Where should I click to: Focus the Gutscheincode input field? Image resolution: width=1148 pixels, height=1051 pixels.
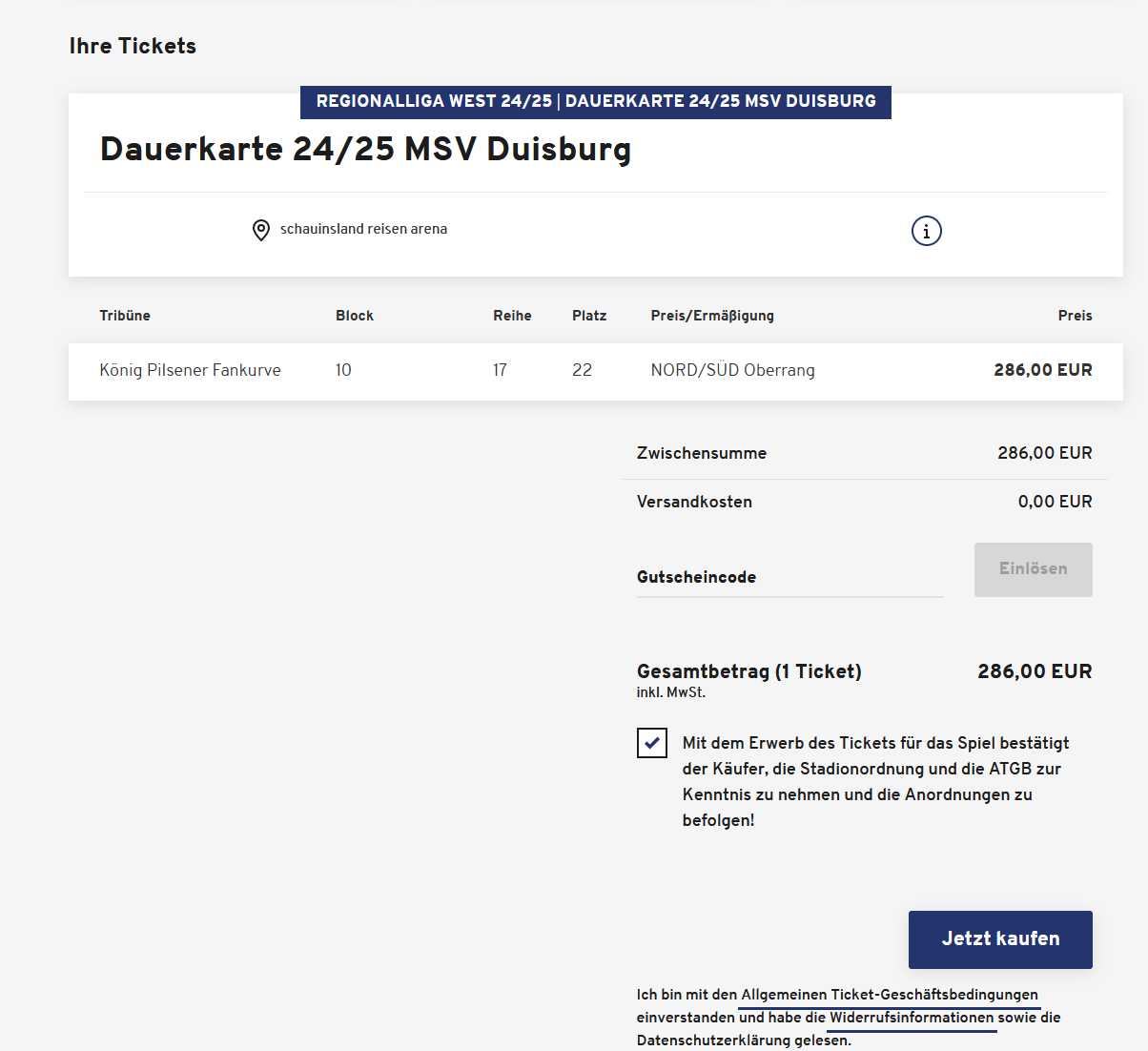click(790, 577)
